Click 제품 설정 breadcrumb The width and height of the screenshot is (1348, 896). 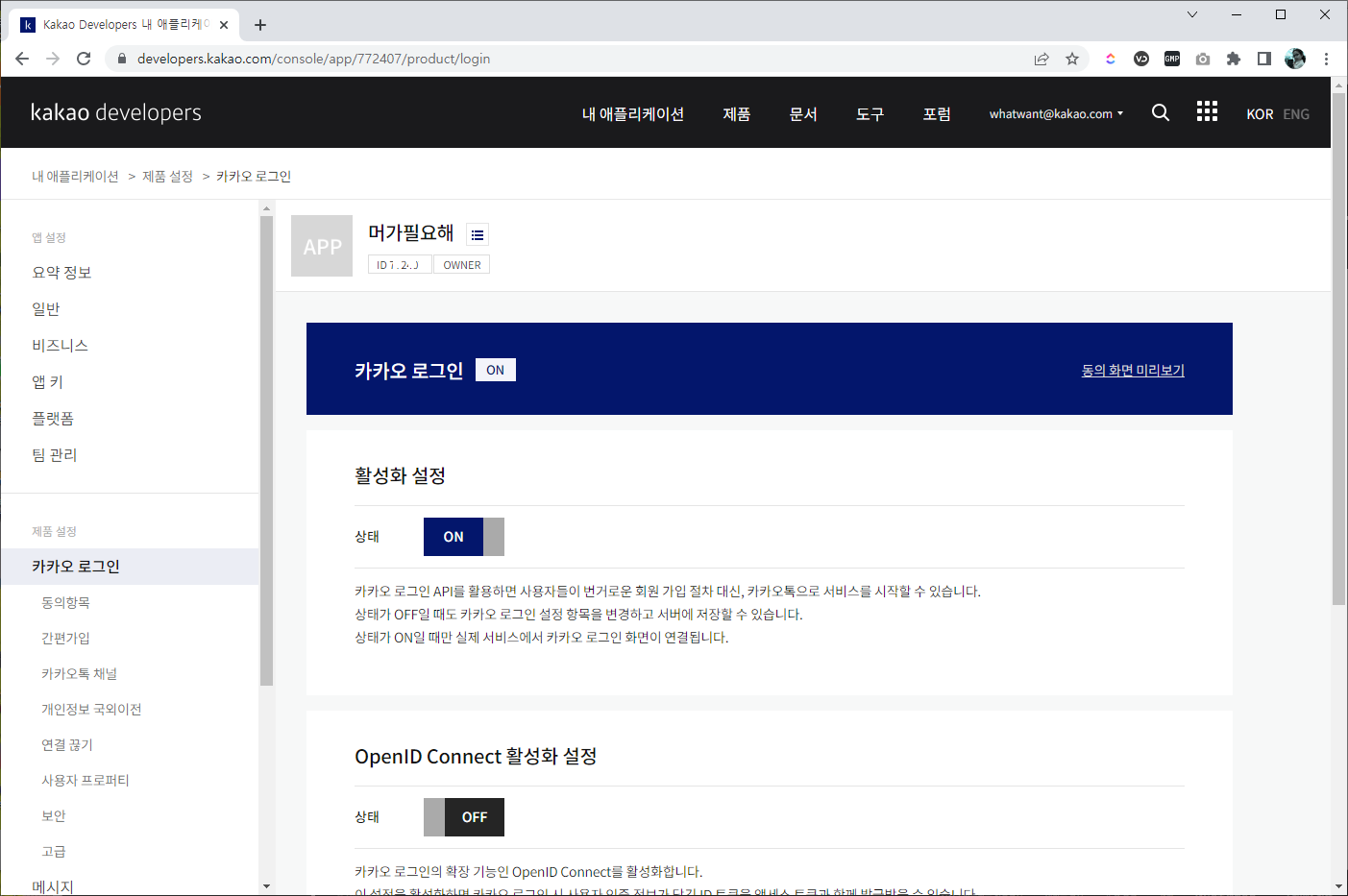pyautogui.click(x=167, y=176)
